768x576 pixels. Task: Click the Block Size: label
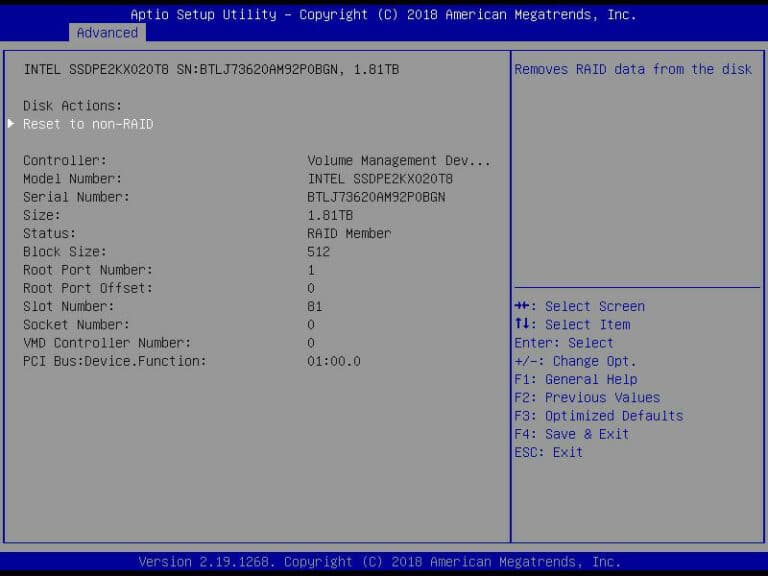[x=65, y=252]
